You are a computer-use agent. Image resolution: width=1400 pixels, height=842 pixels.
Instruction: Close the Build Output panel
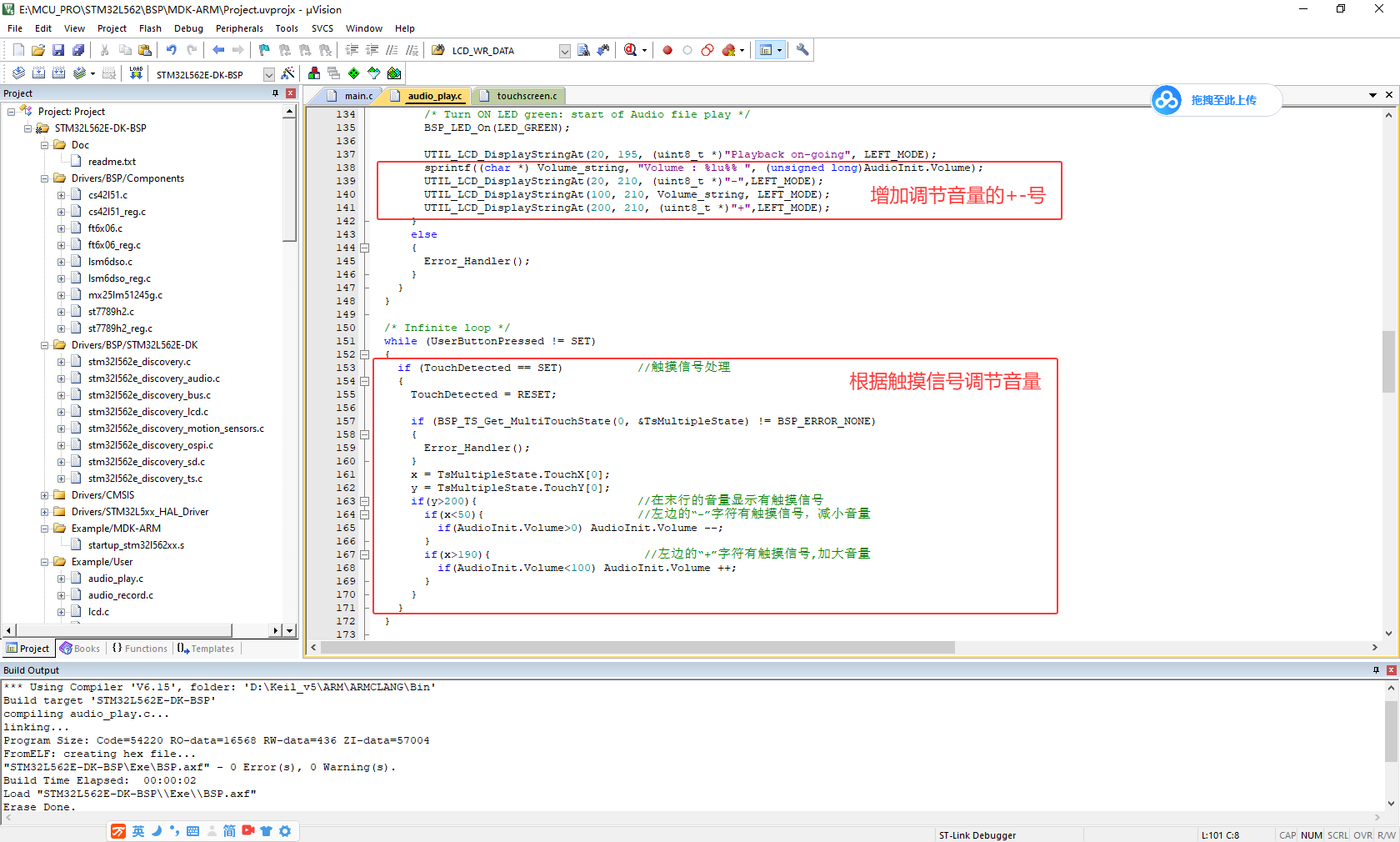click(x=1391, y=670)
